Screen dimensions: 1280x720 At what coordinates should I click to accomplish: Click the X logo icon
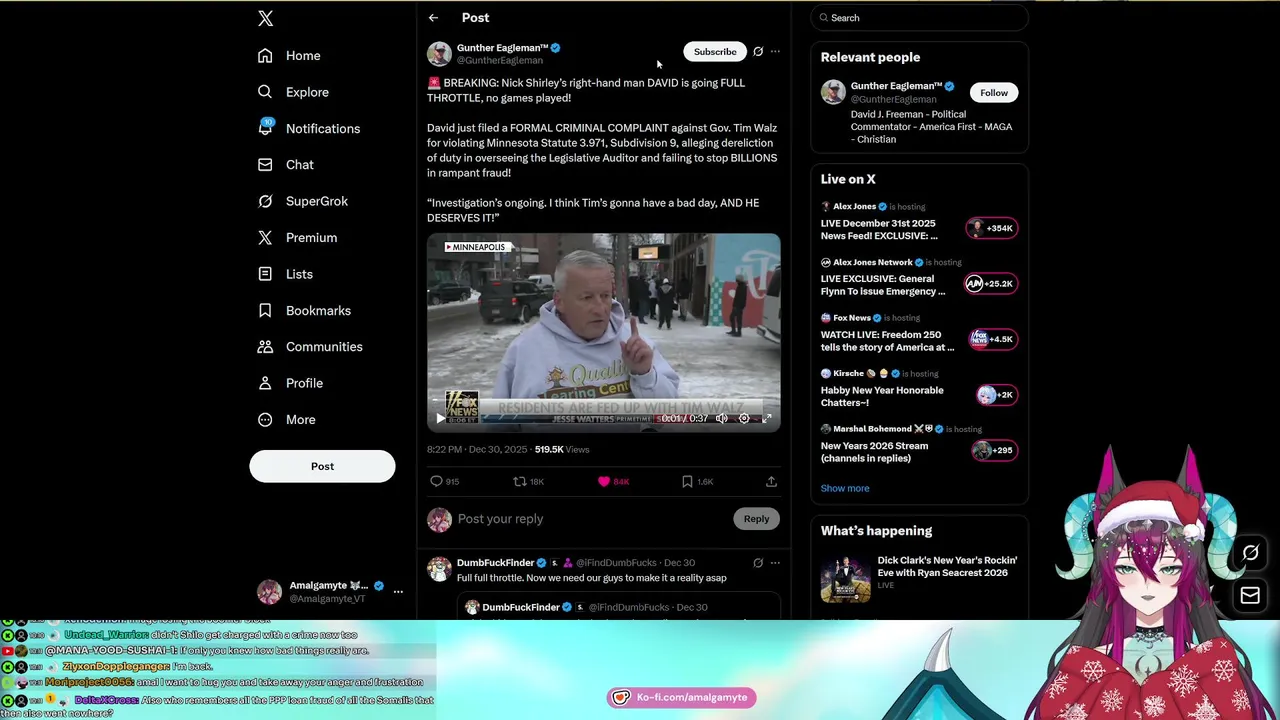pos(265,18)
